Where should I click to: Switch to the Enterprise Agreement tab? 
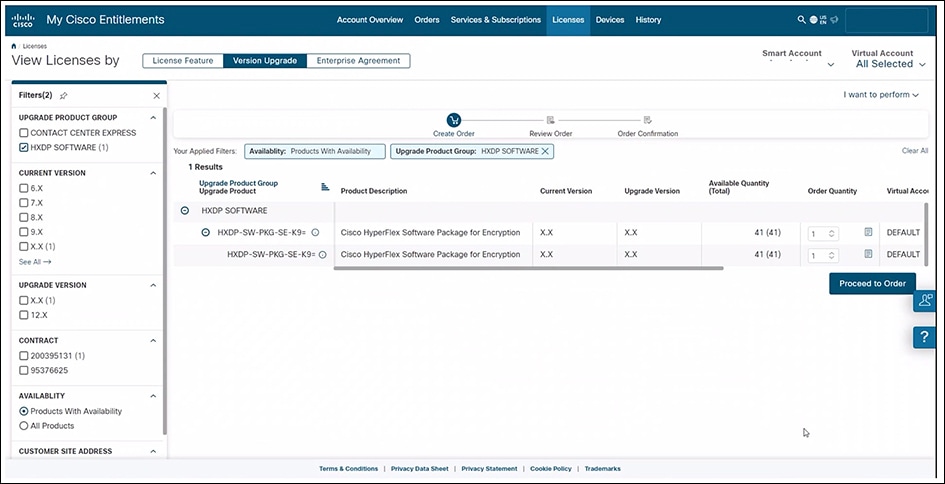[x=358, y=61]
